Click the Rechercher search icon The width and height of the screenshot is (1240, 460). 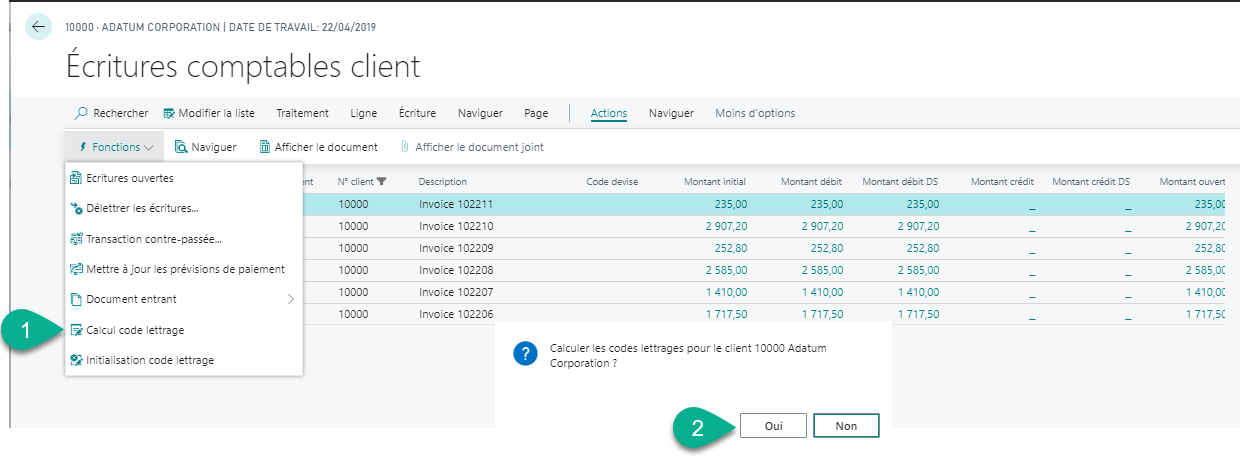coord(83,113)
